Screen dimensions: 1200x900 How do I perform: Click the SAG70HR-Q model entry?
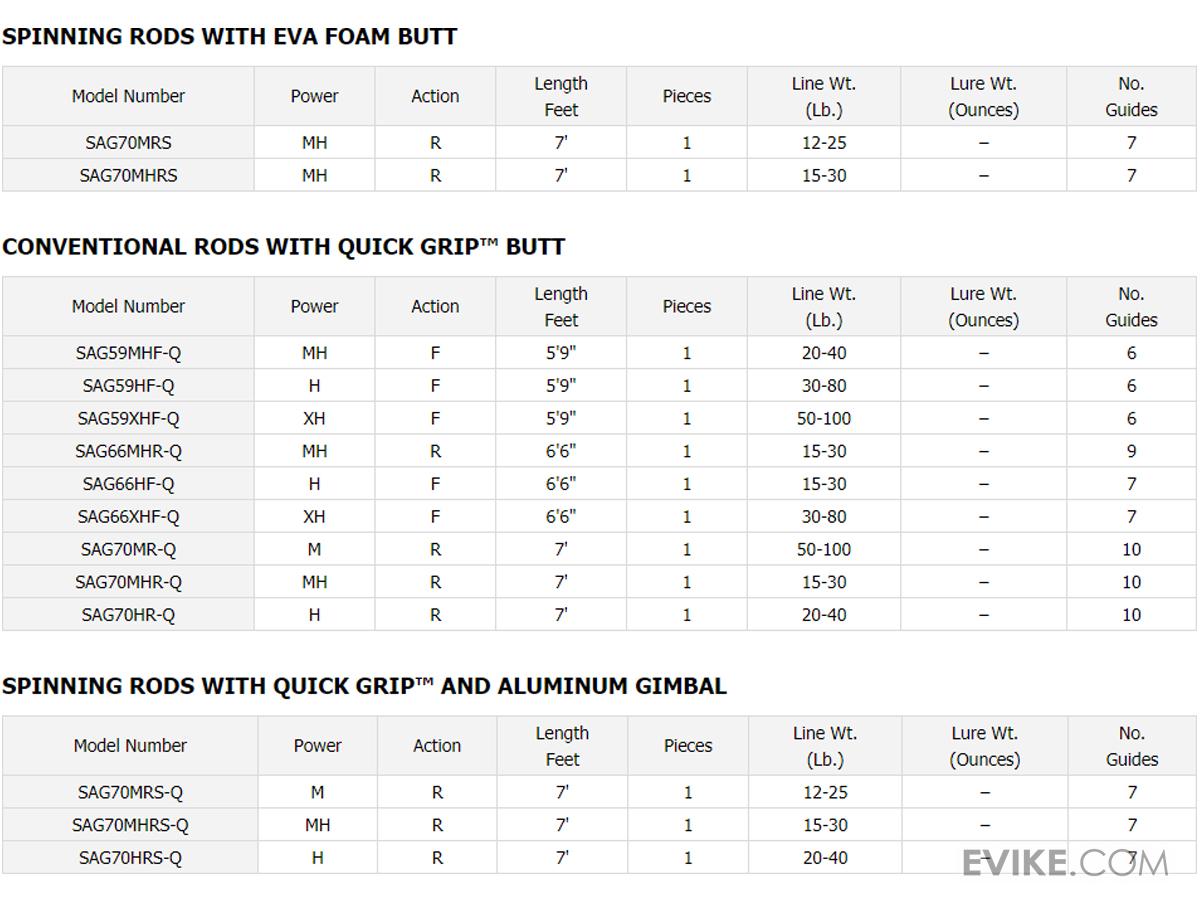click(x=128, y=615)
